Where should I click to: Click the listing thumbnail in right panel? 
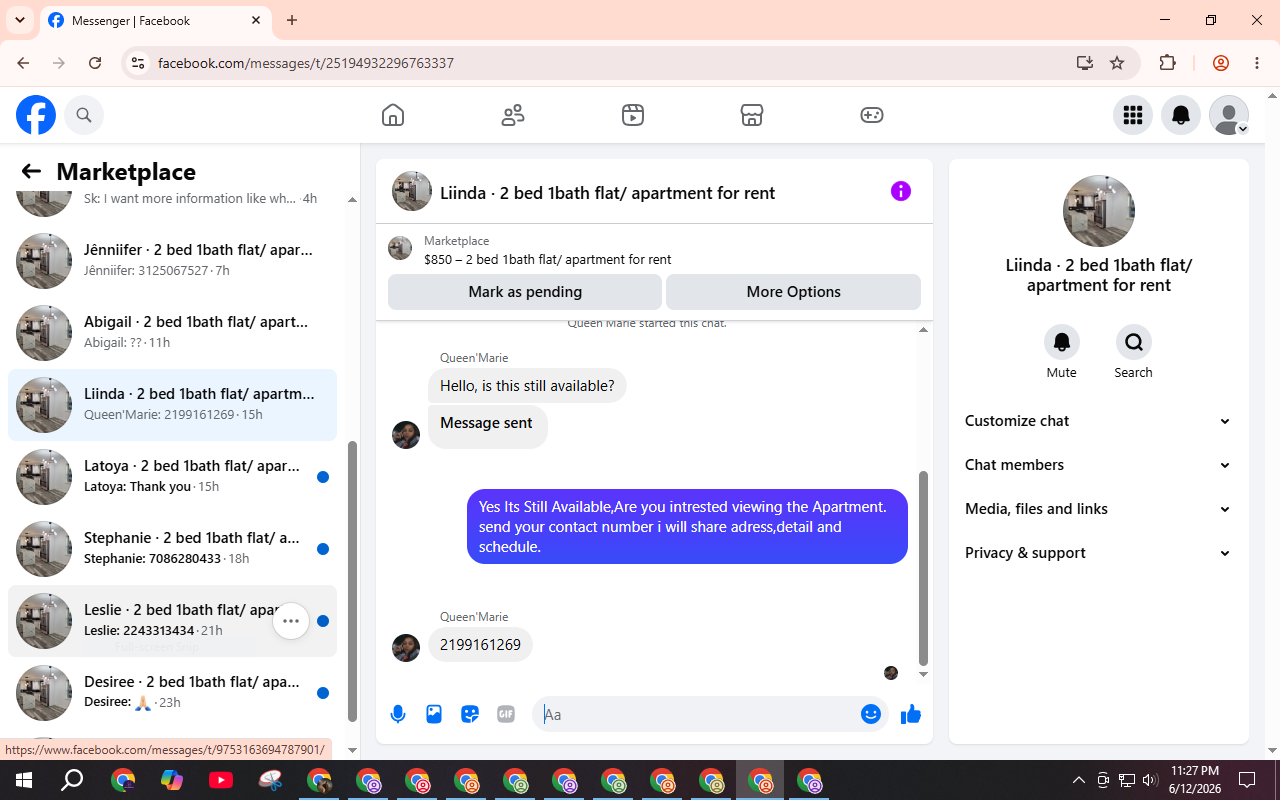pyautogui.click(x=1098, y=211)
